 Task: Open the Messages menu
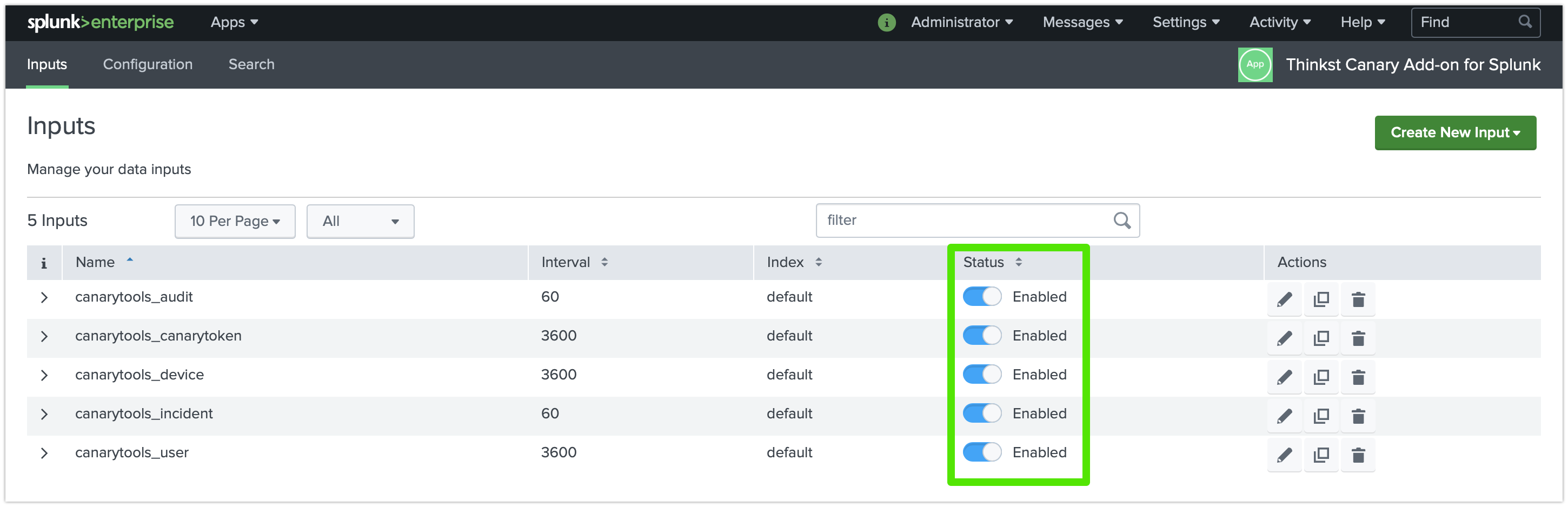(x=1082, y=23)
